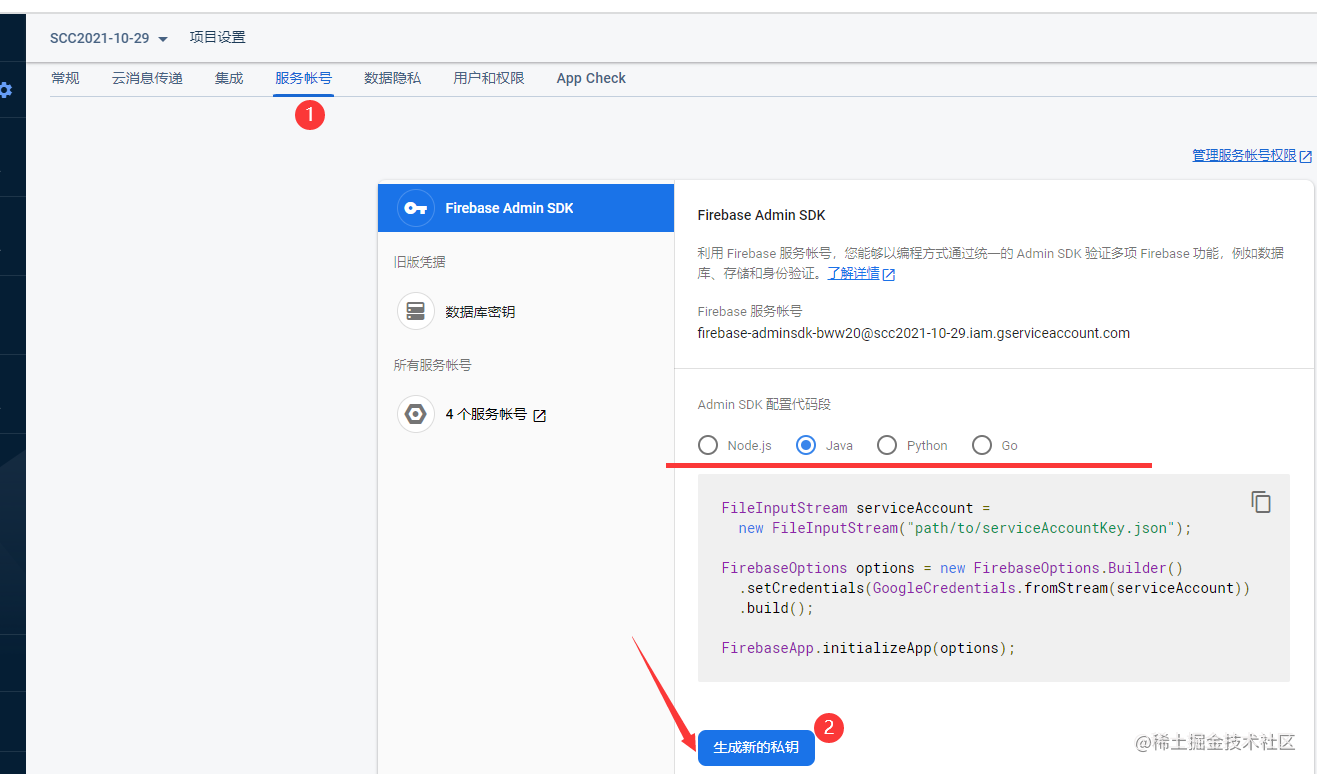This screenshot has height=774, width=1317.
Task: Open the 数据隐私 tab
Action: point(392,77)
